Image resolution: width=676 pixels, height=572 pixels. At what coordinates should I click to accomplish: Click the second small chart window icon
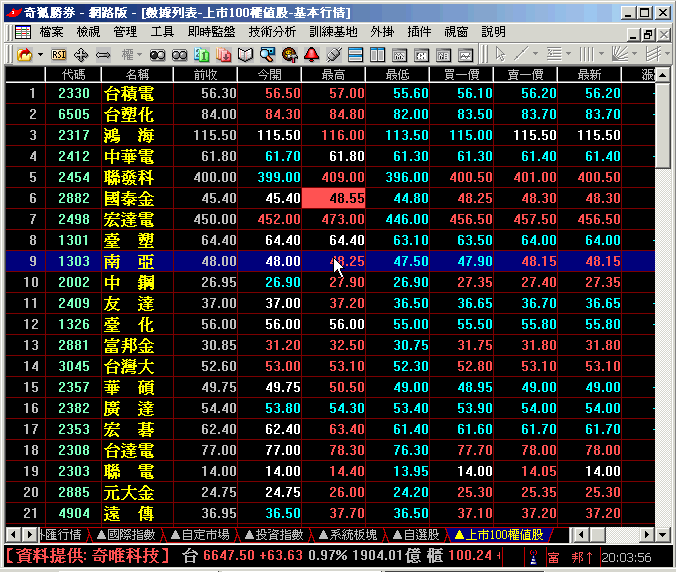pos(422,55)
